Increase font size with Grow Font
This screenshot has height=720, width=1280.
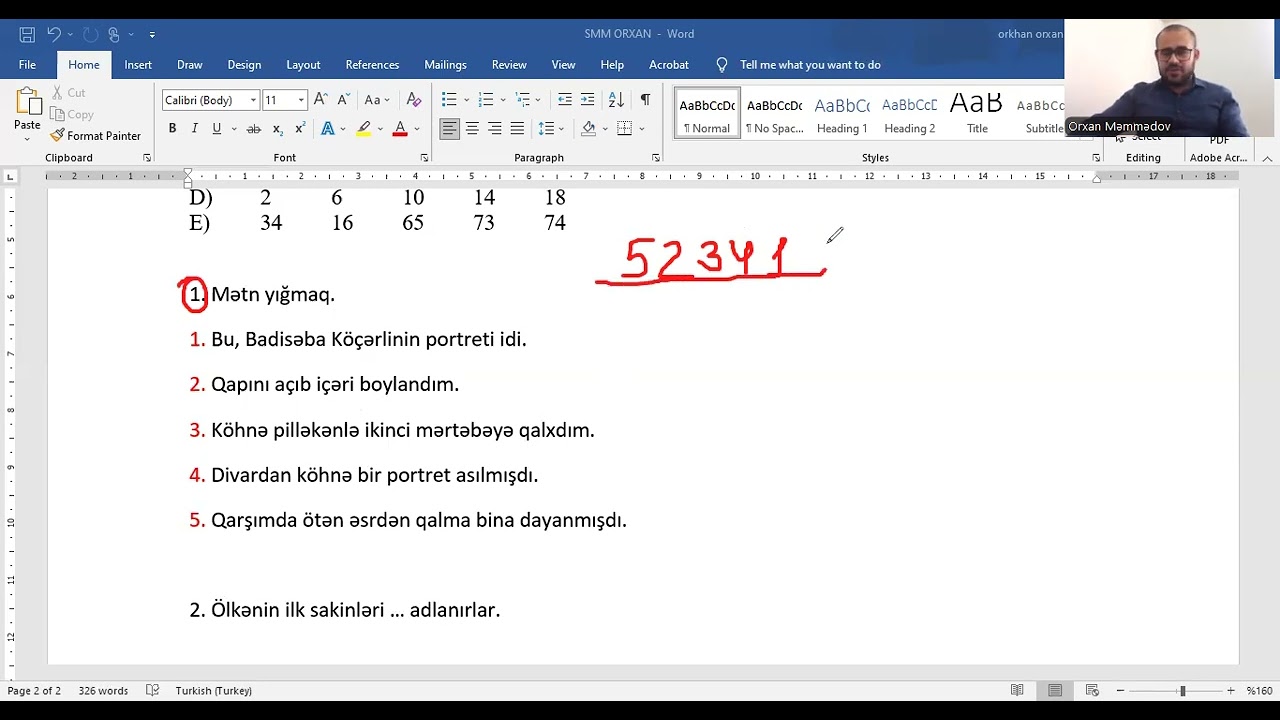pos(320,100)
